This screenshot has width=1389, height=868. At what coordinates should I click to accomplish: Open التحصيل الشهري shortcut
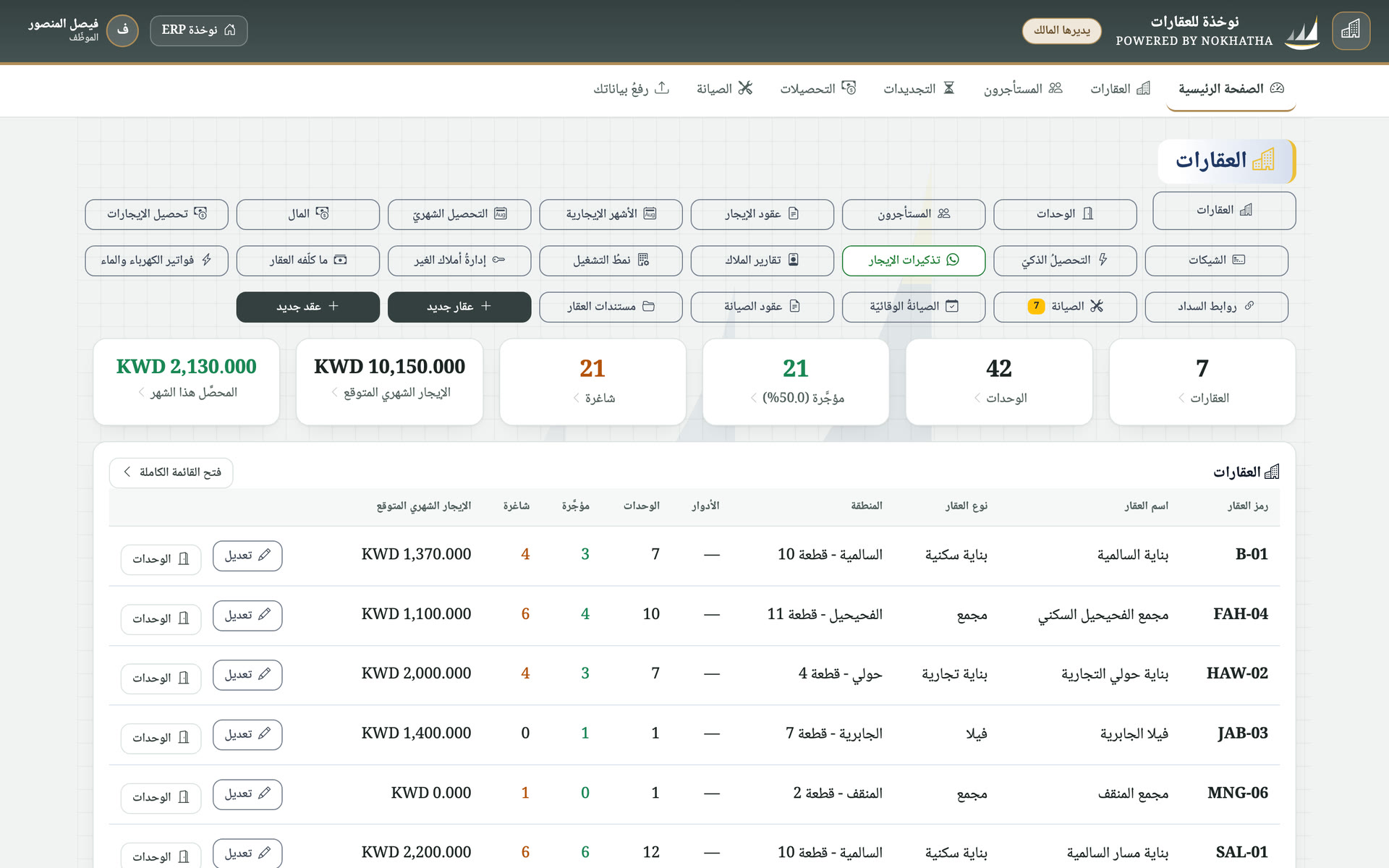point(459,214)
